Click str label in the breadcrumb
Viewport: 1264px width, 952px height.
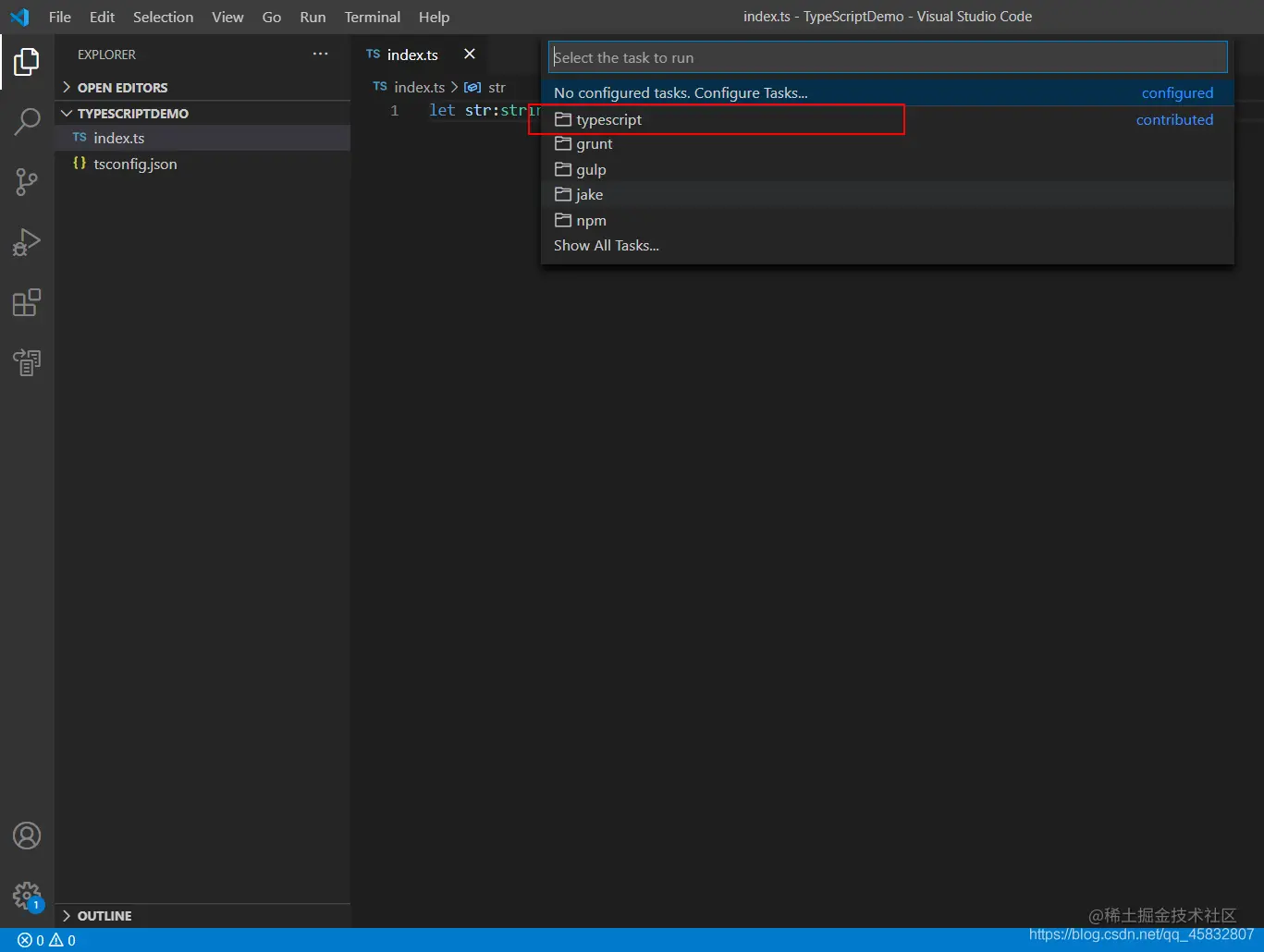coord(497,87)
